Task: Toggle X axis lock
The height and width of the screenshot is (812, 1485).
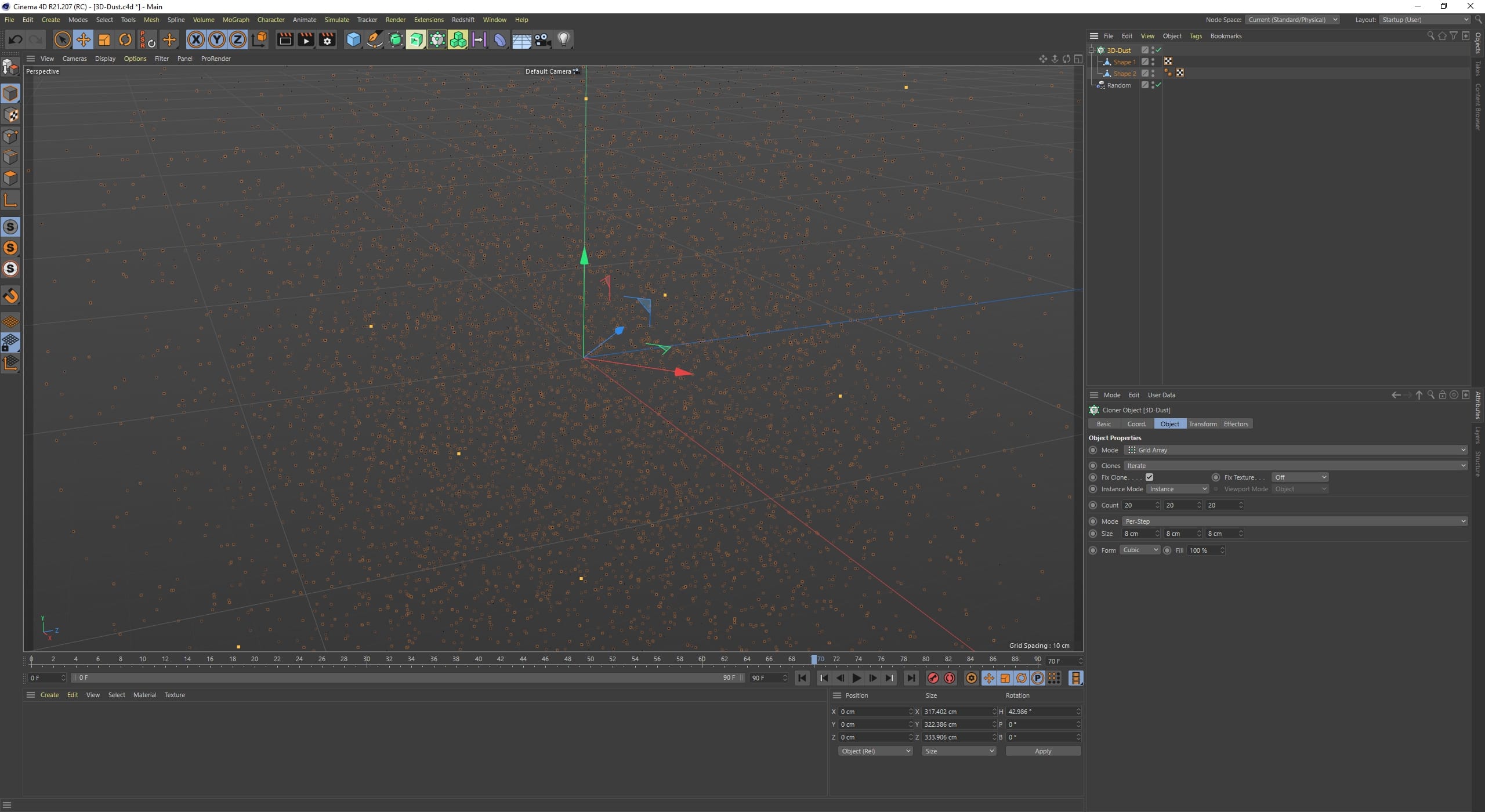Action: click(195, 39)
